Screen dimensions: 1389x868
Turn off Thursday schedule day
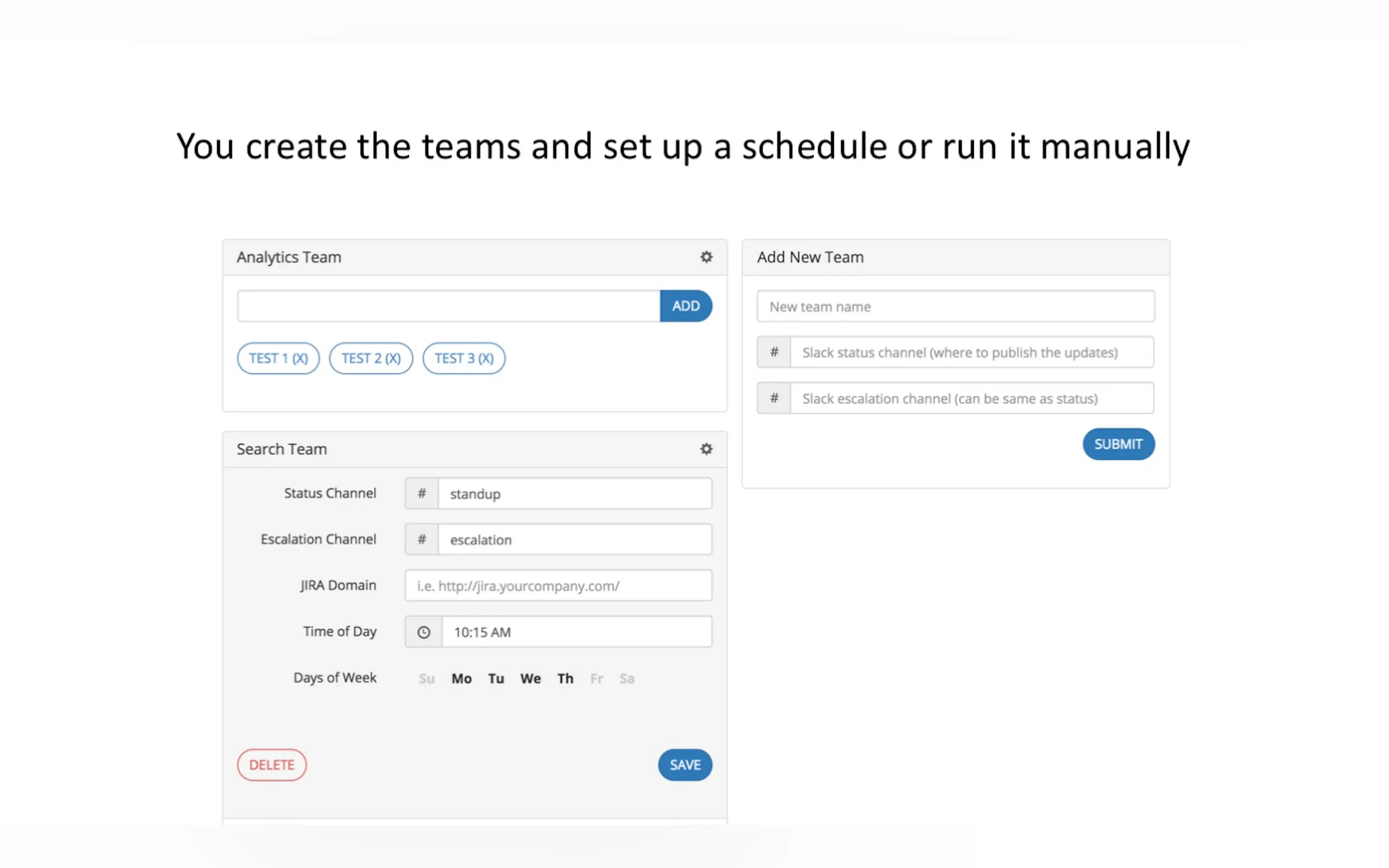565,678
